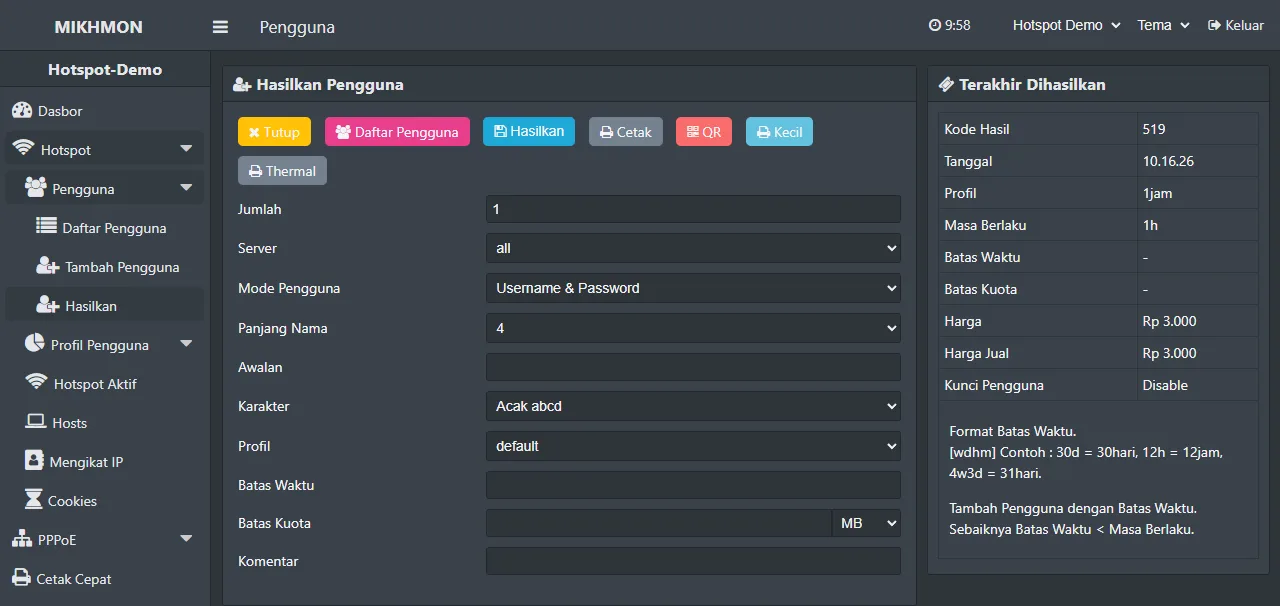
Task: Expand the Hotspot sidebar menu arrow
Action: pos(186,149)
